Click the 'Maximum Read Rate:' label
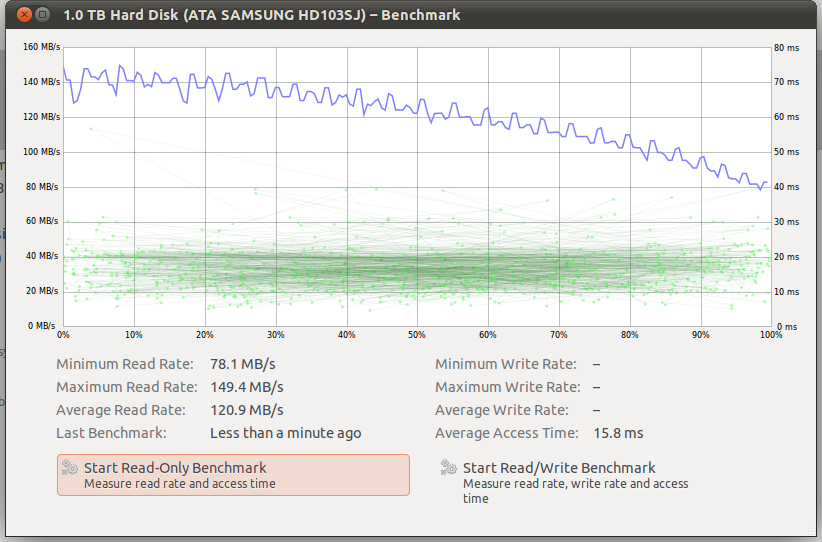 (127, 387)
